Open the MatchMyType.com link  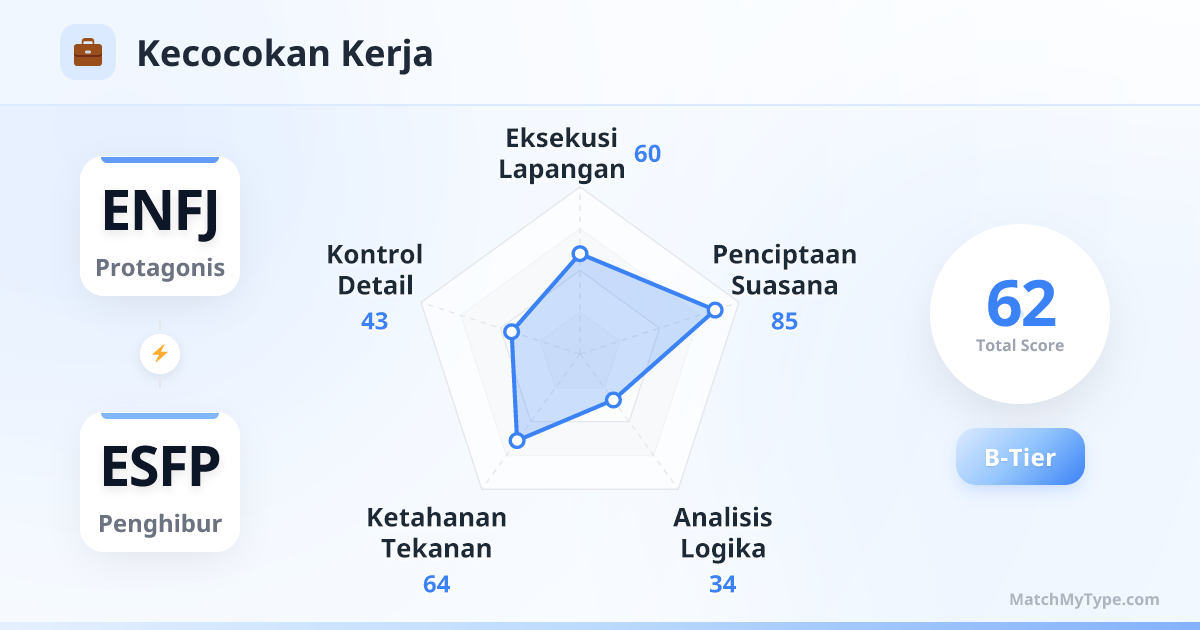click(x=1084, y=600)
